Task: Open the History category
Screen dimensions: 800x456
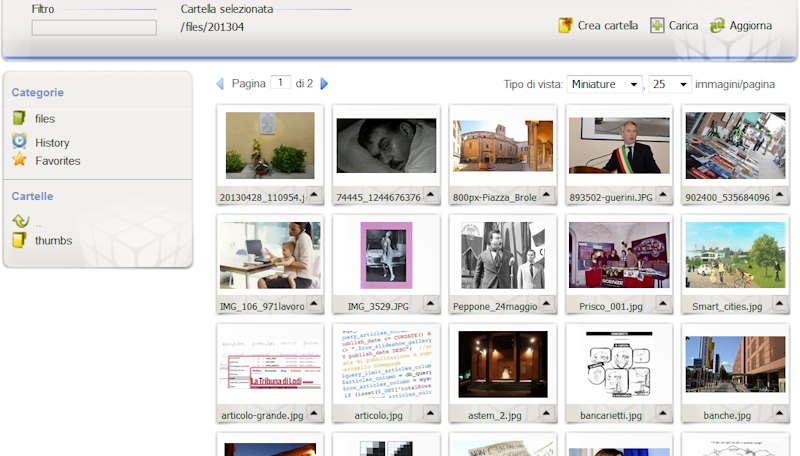Action: 52,143
